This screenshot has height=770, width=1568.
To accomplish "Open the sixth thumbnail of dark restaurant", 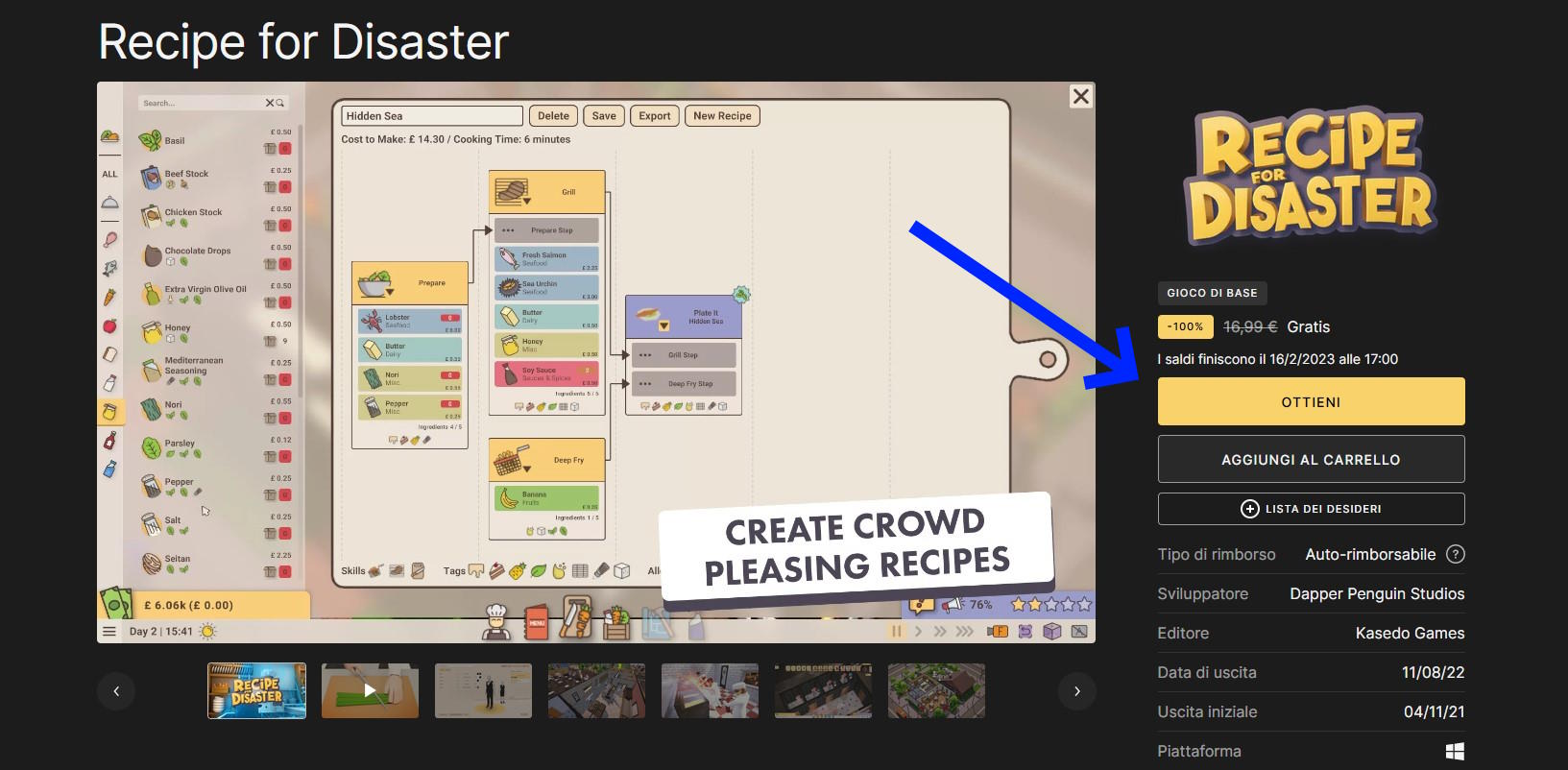I will point(823,690).
